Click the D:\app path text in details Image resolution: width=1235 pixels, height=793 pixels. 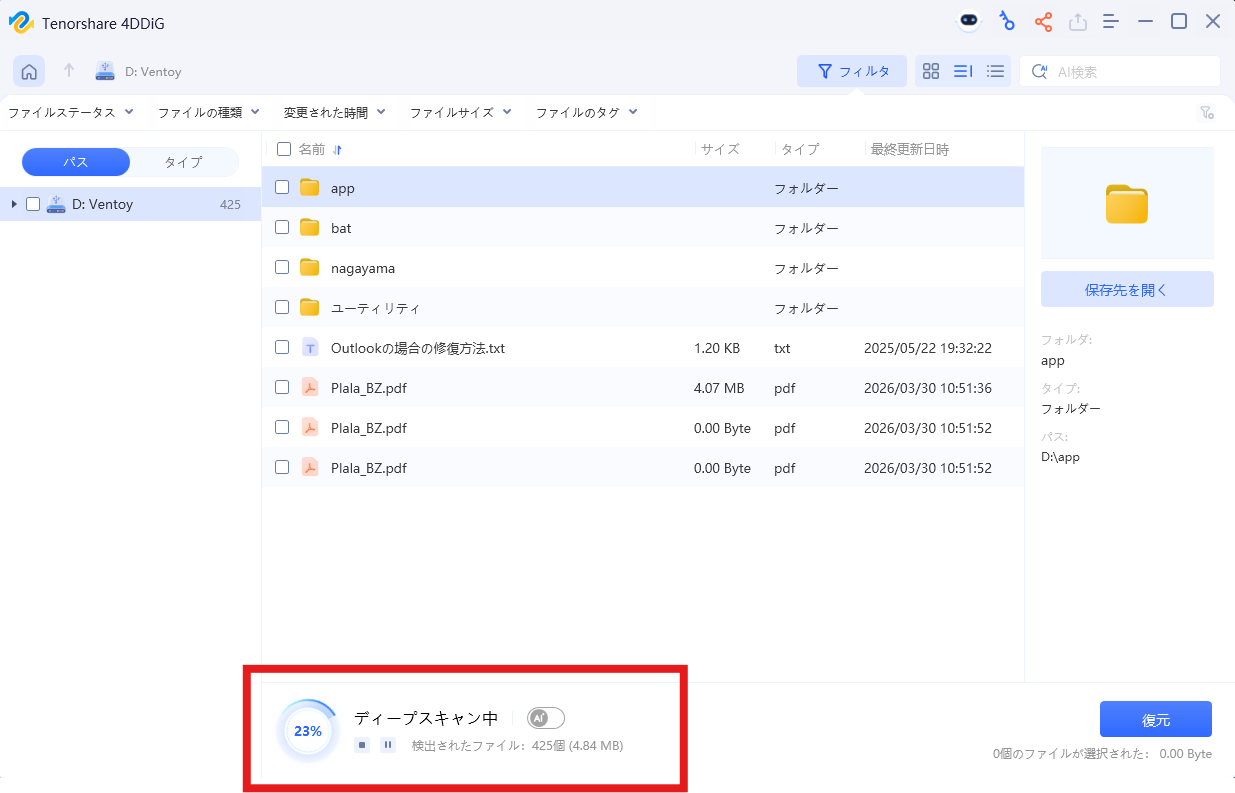[x=1060, y=457]
